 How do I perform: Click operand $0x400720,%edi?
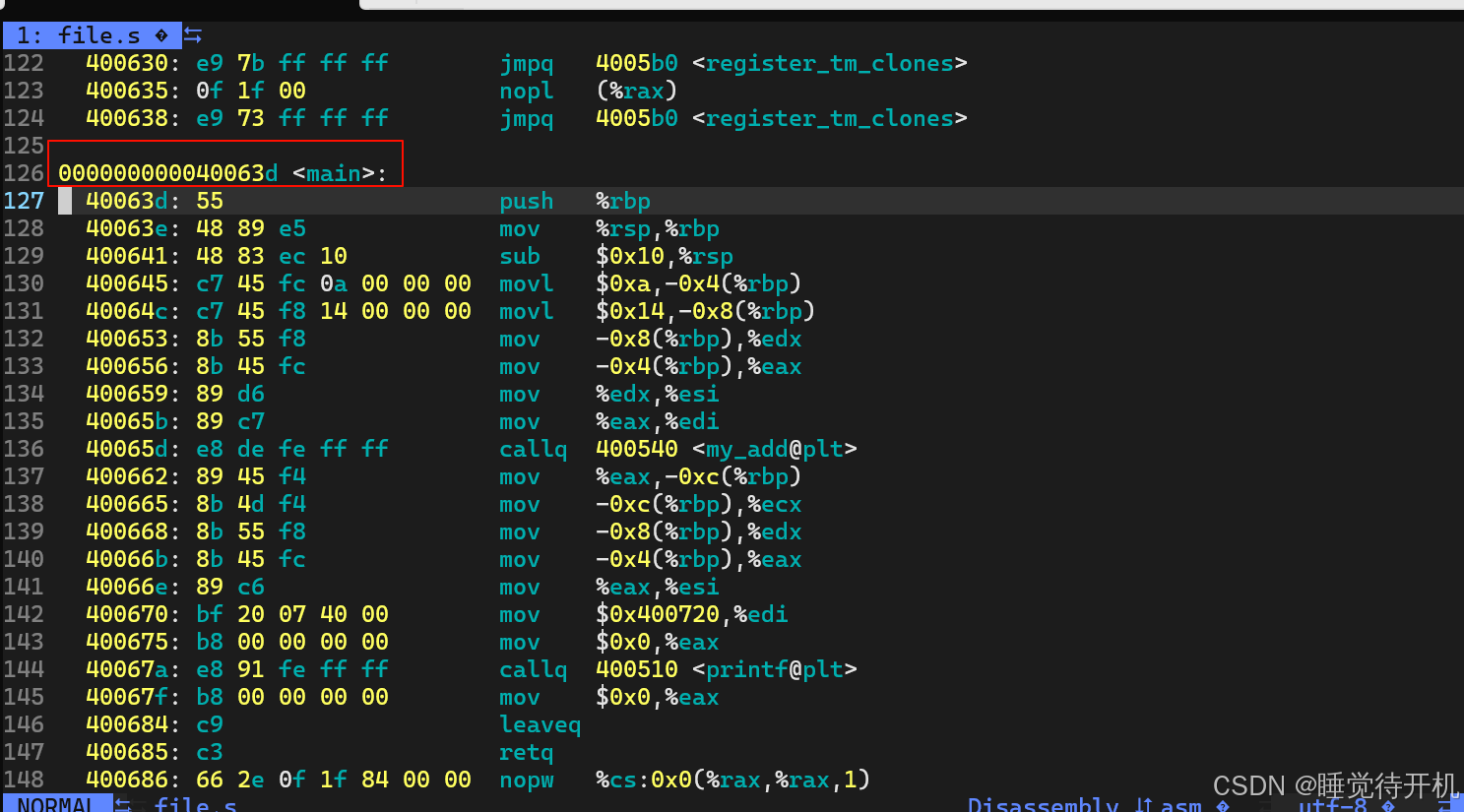coord(692,614)
